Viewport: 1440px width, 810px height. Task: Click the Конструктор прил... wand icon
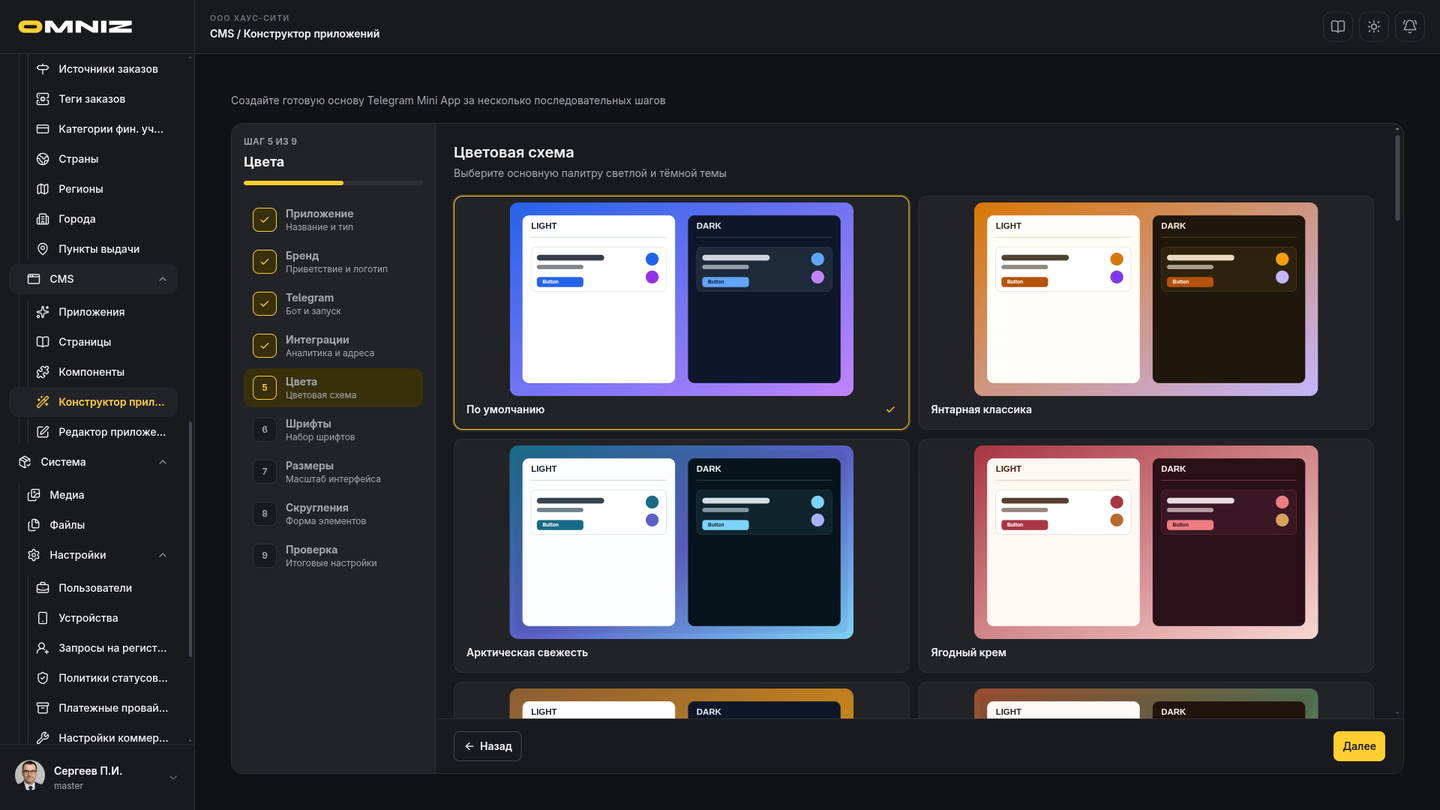click(43, 402)
